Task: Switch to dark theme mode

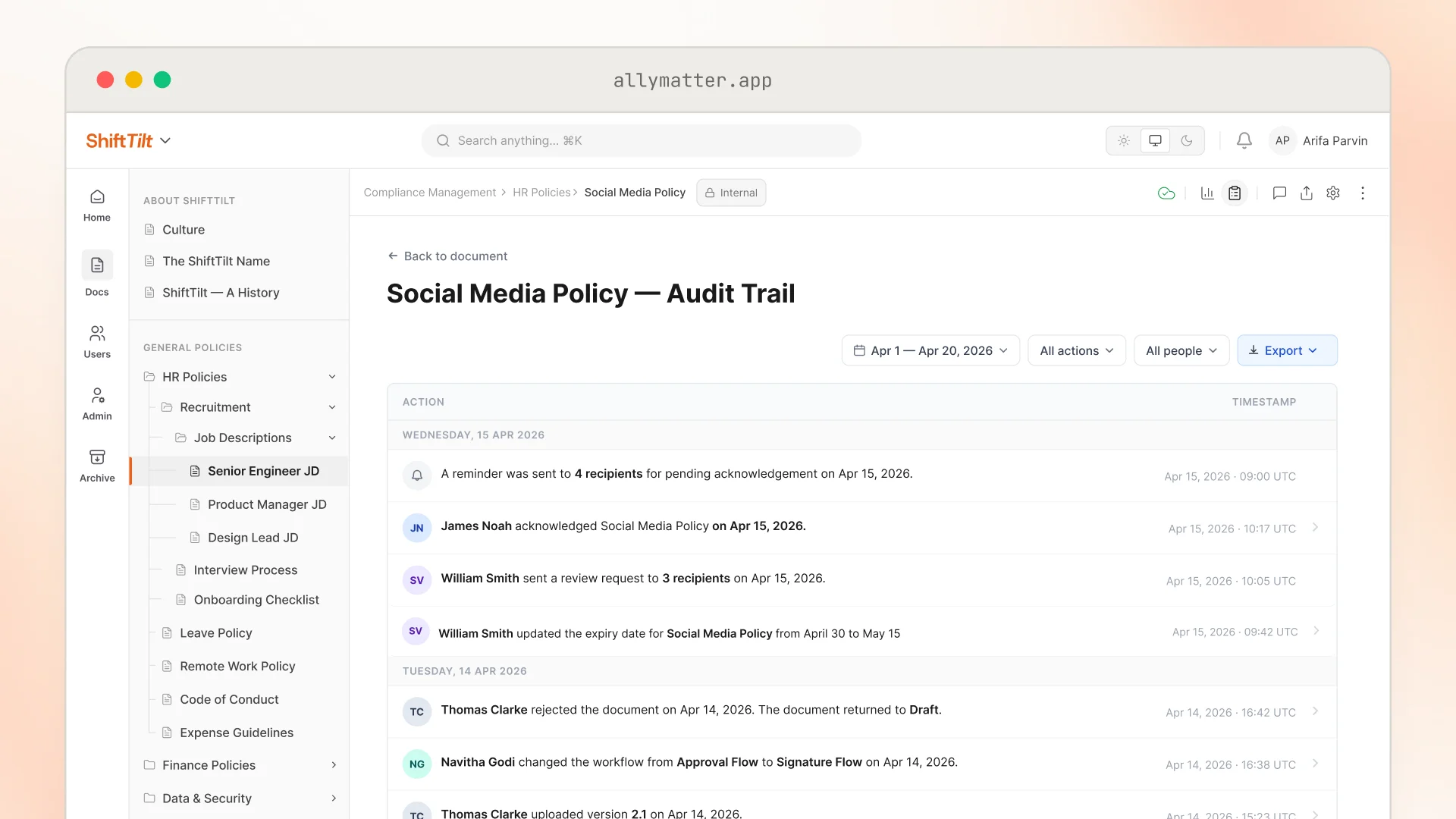Action: (x=1187, y=140)
